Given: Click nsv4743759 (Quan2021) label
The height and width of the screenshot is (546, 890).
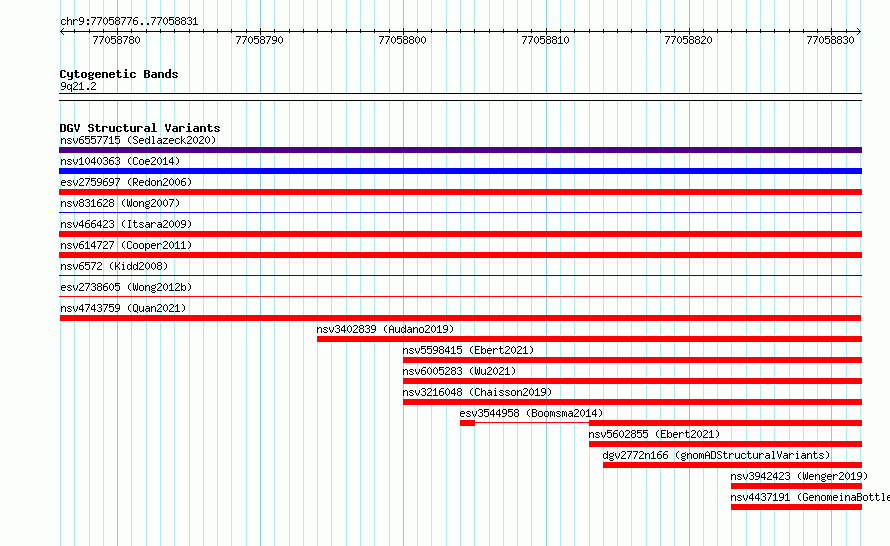Looking at the screenshot, I should pyautogui.click(x=123, y=308).
